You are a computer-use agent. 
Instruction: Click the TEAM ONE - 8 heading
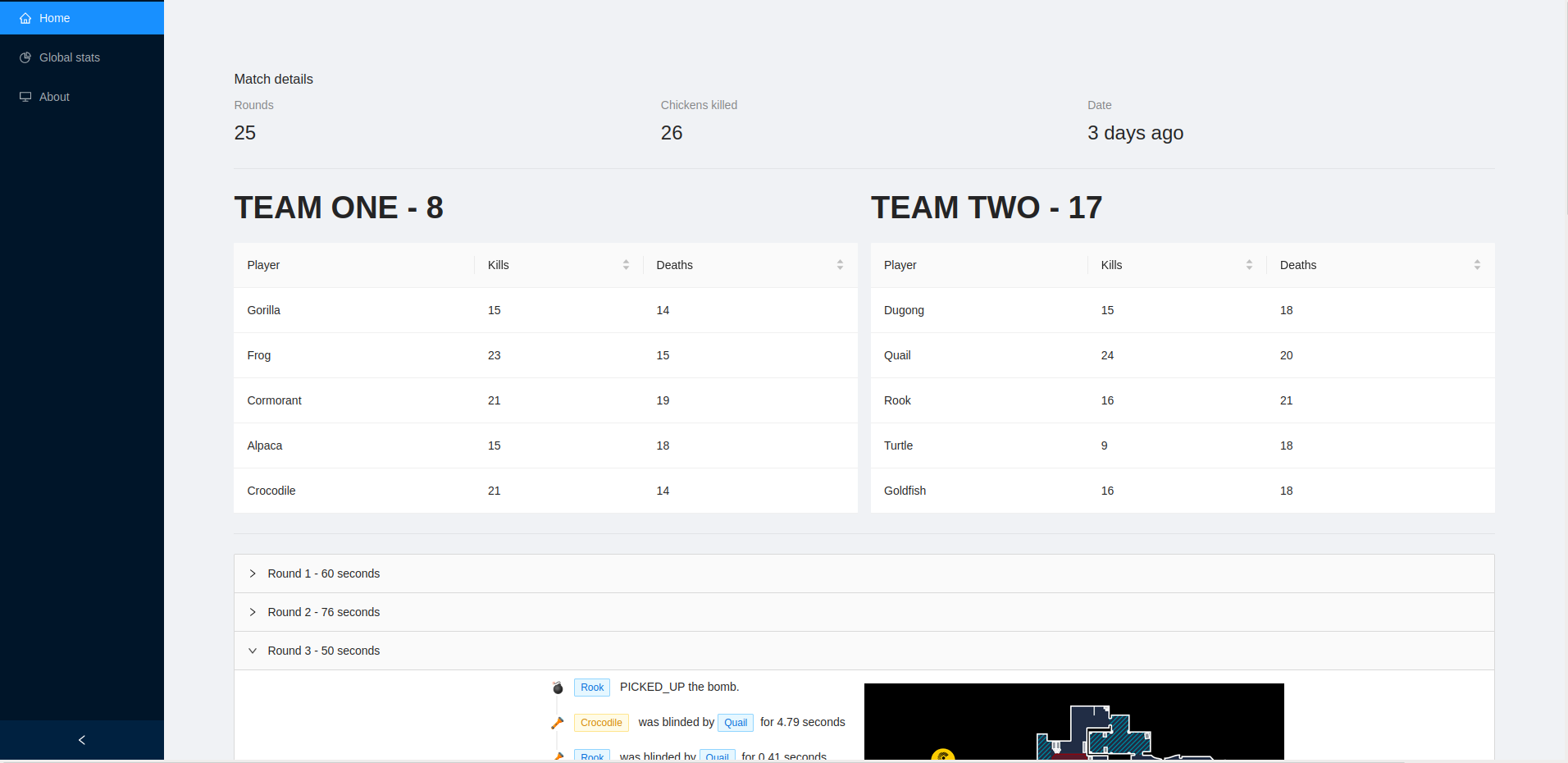[x=339, y=208]
